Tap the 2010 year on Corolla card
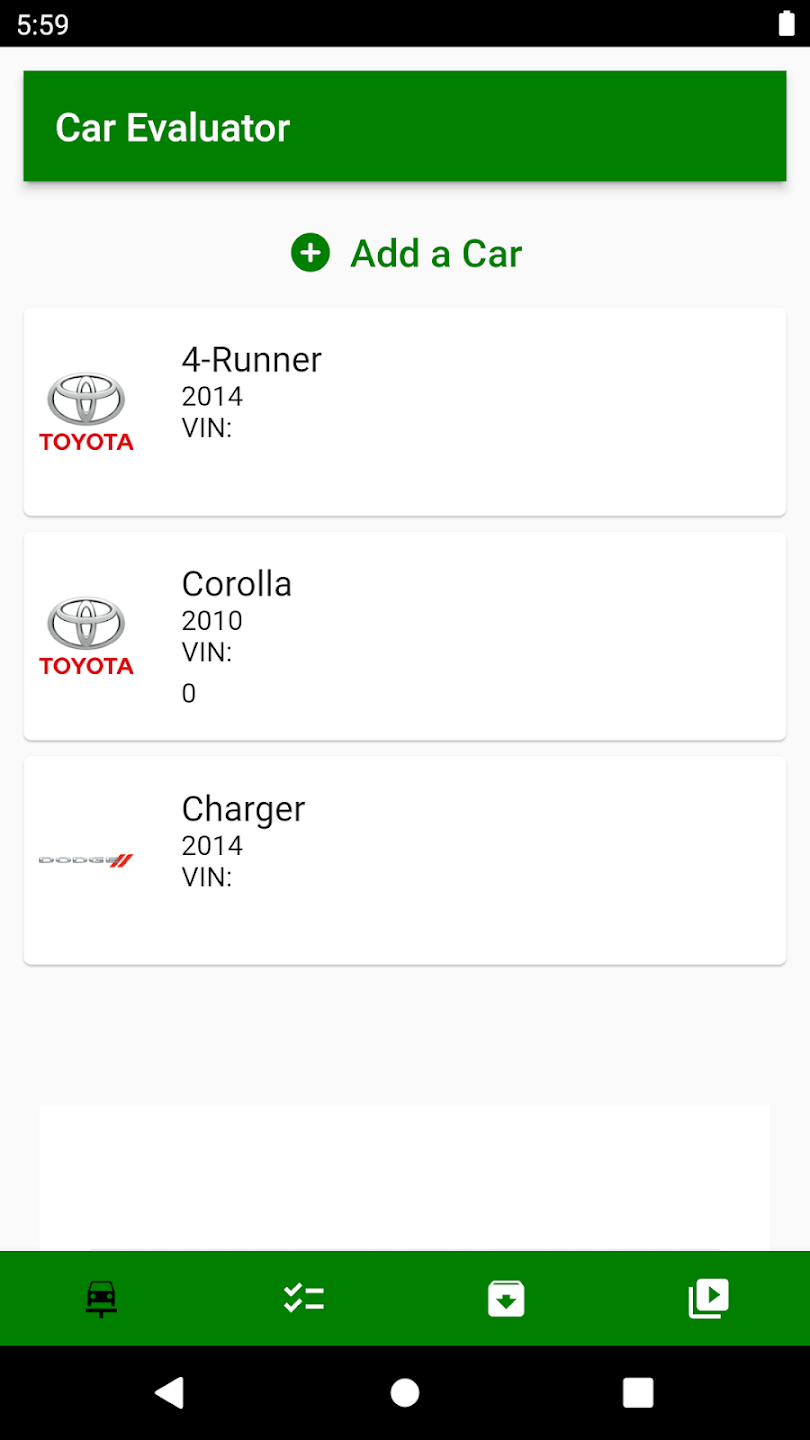Image resolution: width=810 pixels, height=1440 pixels. click(x=212, y=621)
